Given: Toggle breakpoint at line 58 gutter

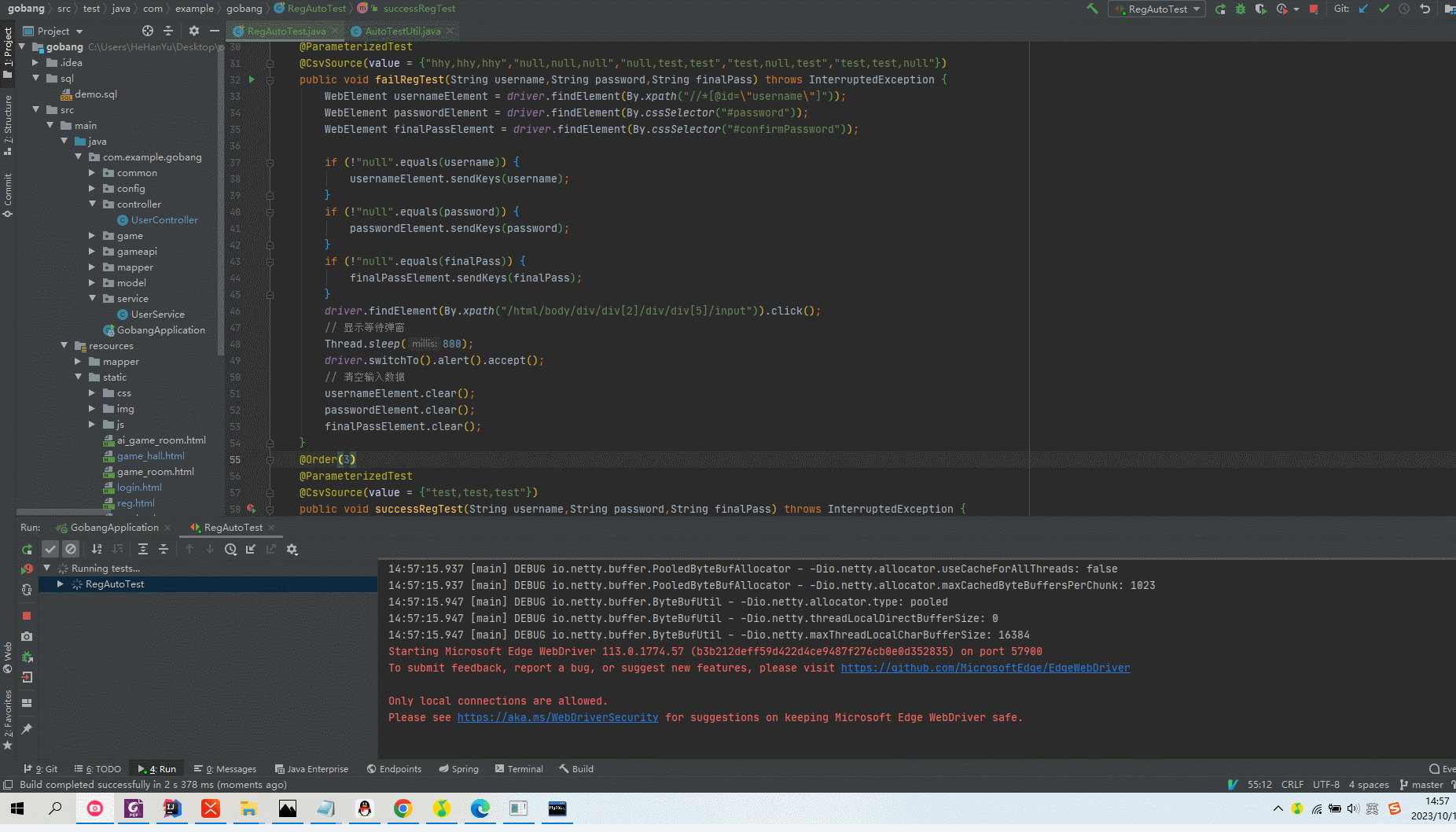Looking at the screenshot, I should click(x=251, y=509).
